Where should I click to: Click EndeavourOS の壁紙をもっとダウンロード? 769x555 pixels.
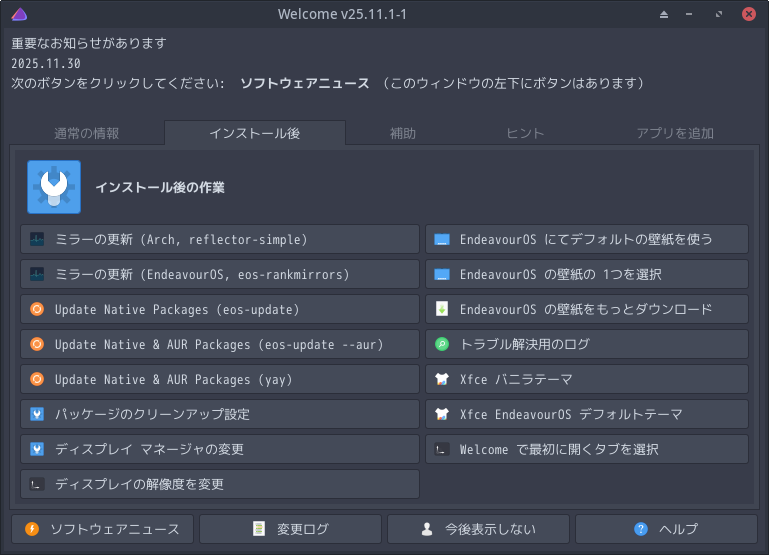(587, 309)
